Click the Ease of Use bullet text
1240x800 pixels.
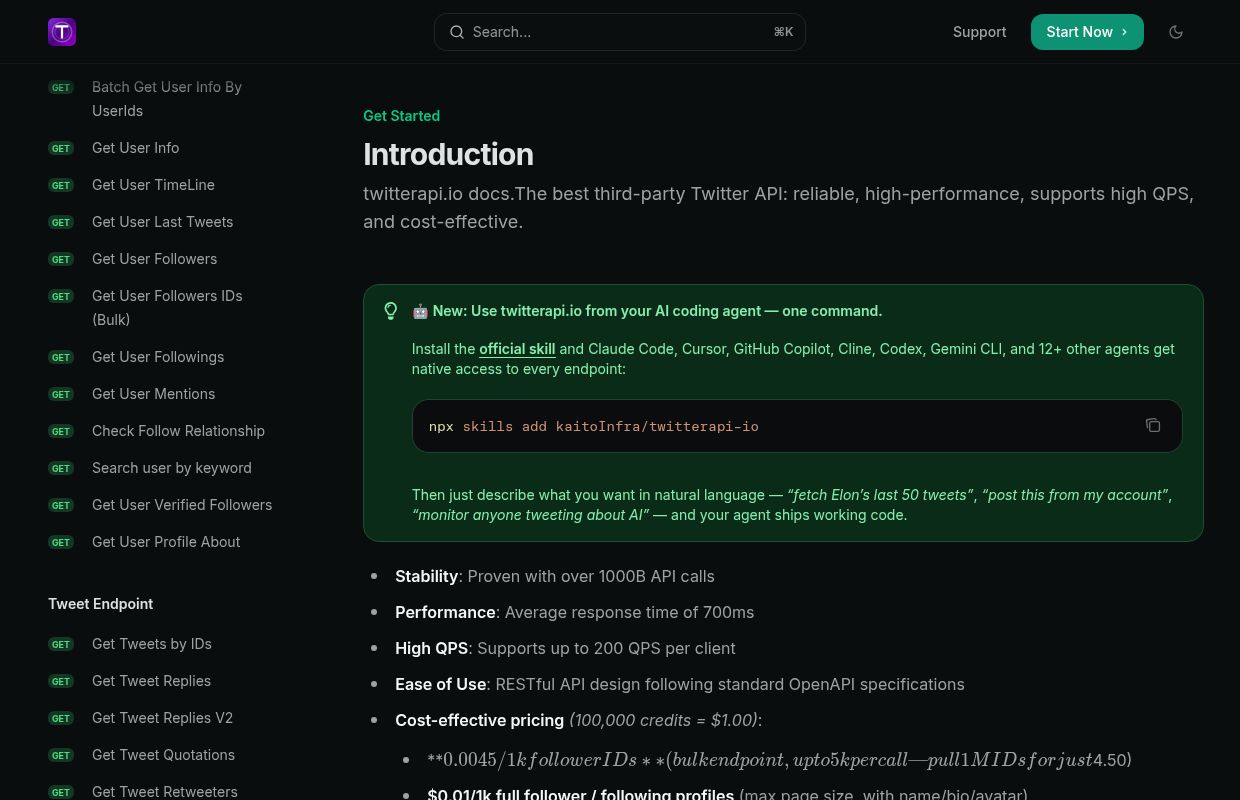point(680,684)
